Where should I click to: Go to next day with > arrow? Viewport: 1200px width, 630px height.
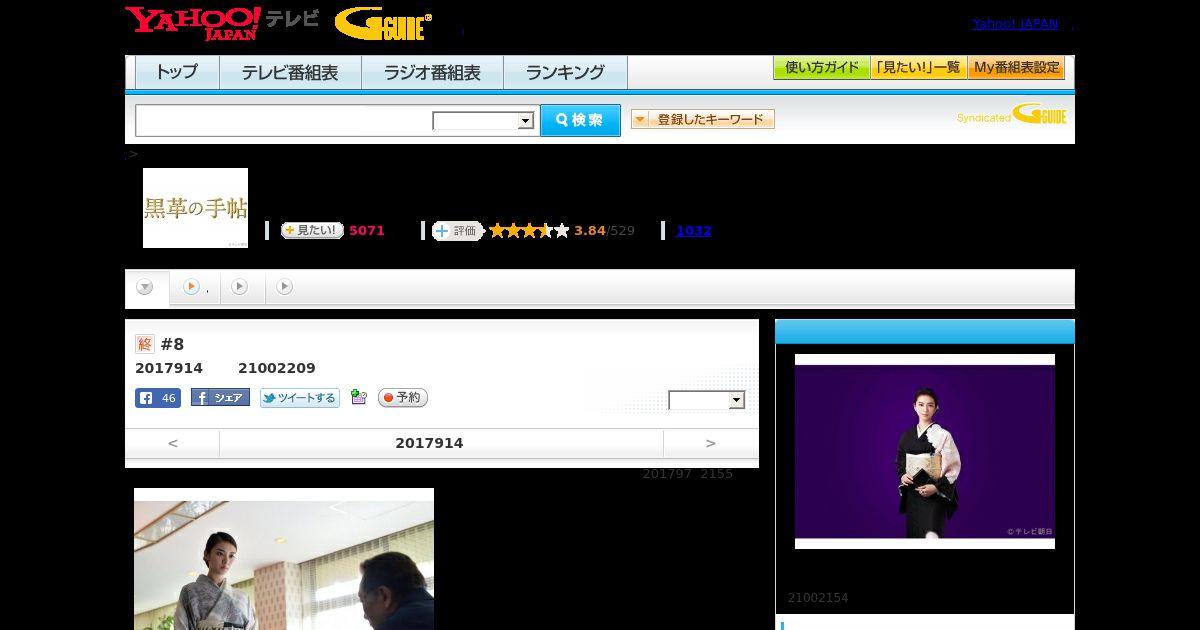click(711, 443)
